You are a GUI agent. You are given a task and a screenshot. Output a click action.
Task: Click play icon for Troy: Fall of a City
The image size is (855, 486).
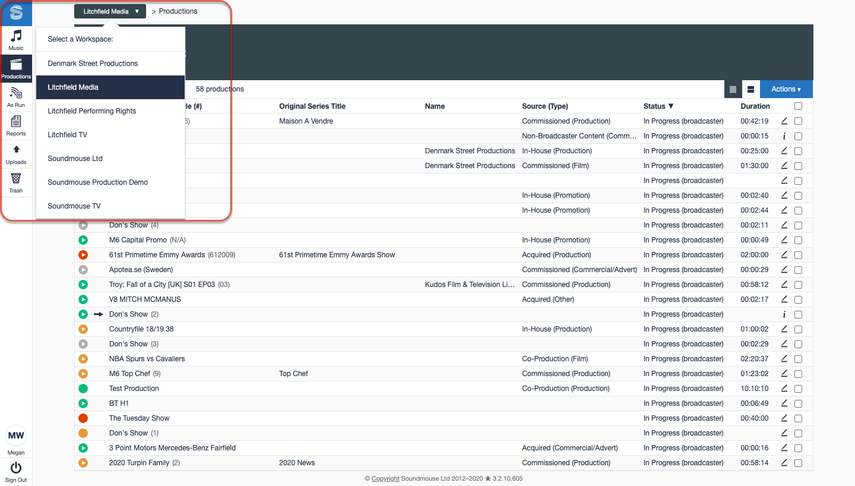pyautogui.click(x=83, y=284)
